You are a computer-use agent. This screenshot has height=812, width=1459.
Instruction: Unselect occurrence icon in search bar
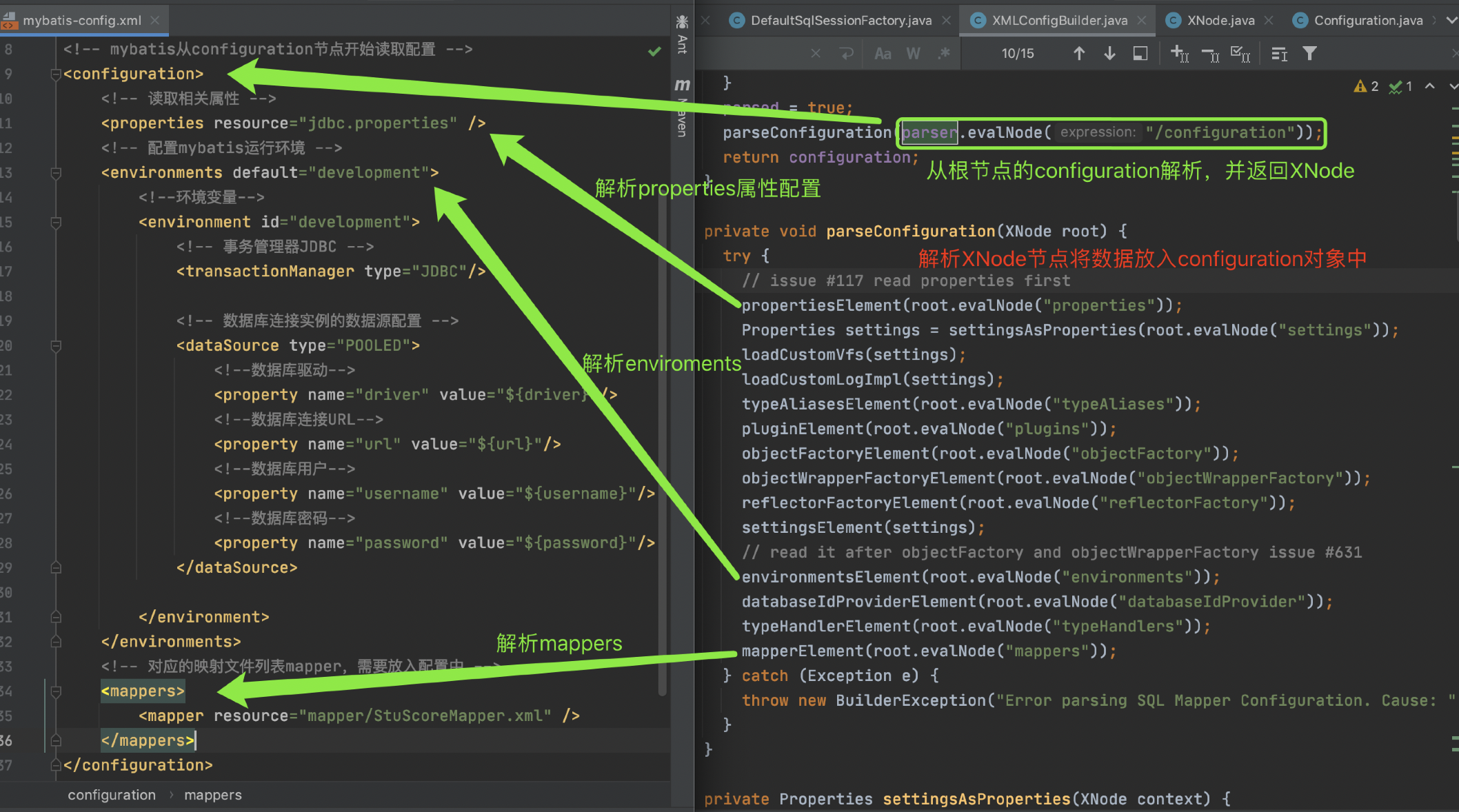pyautogui.click(x=1210, y=54)
